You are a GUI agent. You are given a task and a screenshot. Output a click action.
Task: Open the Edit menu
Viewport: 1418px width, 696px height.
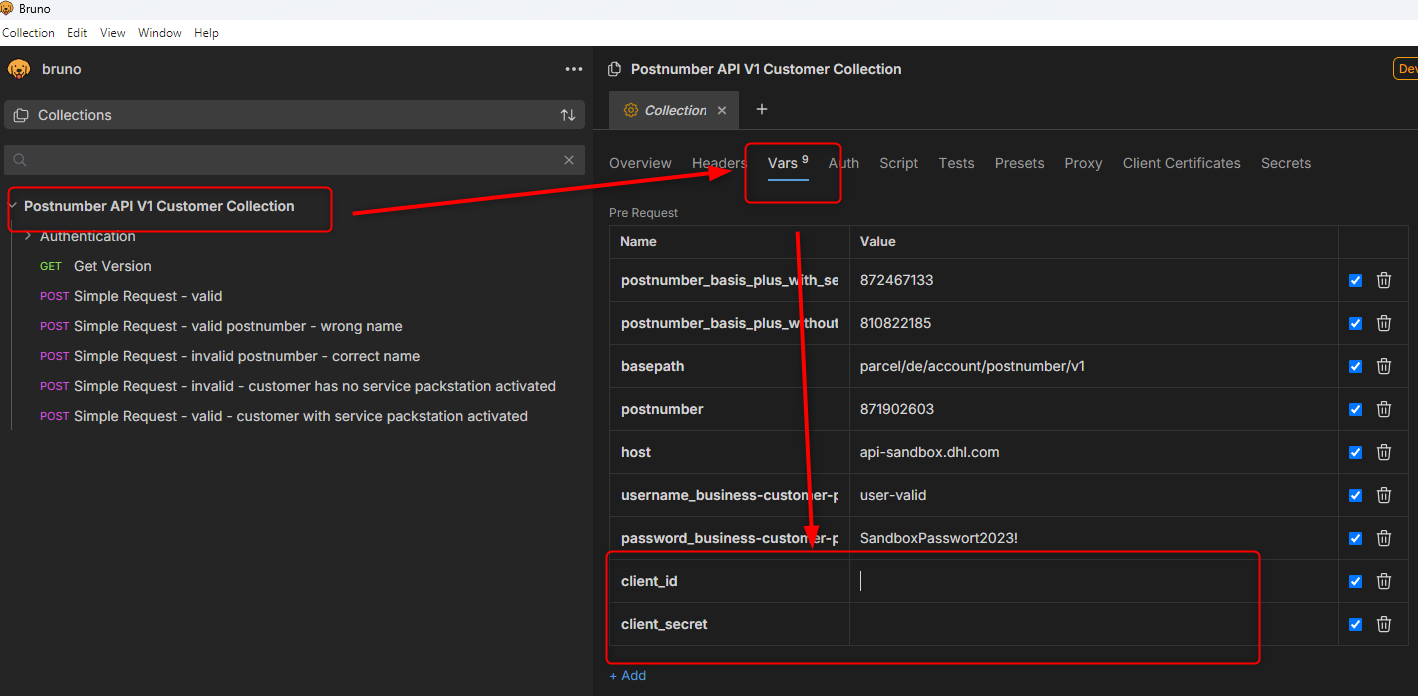click(77, 33)
